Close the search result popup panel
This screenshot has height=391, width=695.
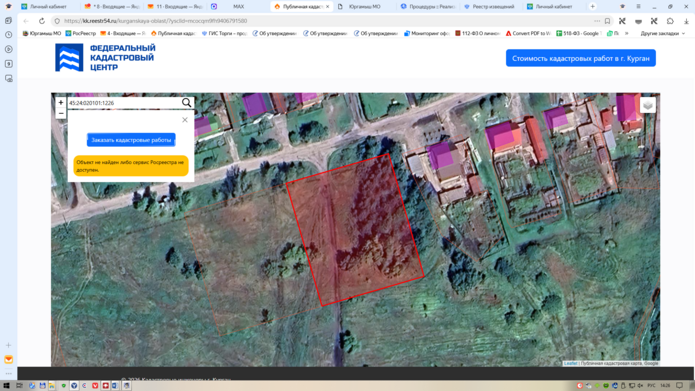click(x=185, y=120)
